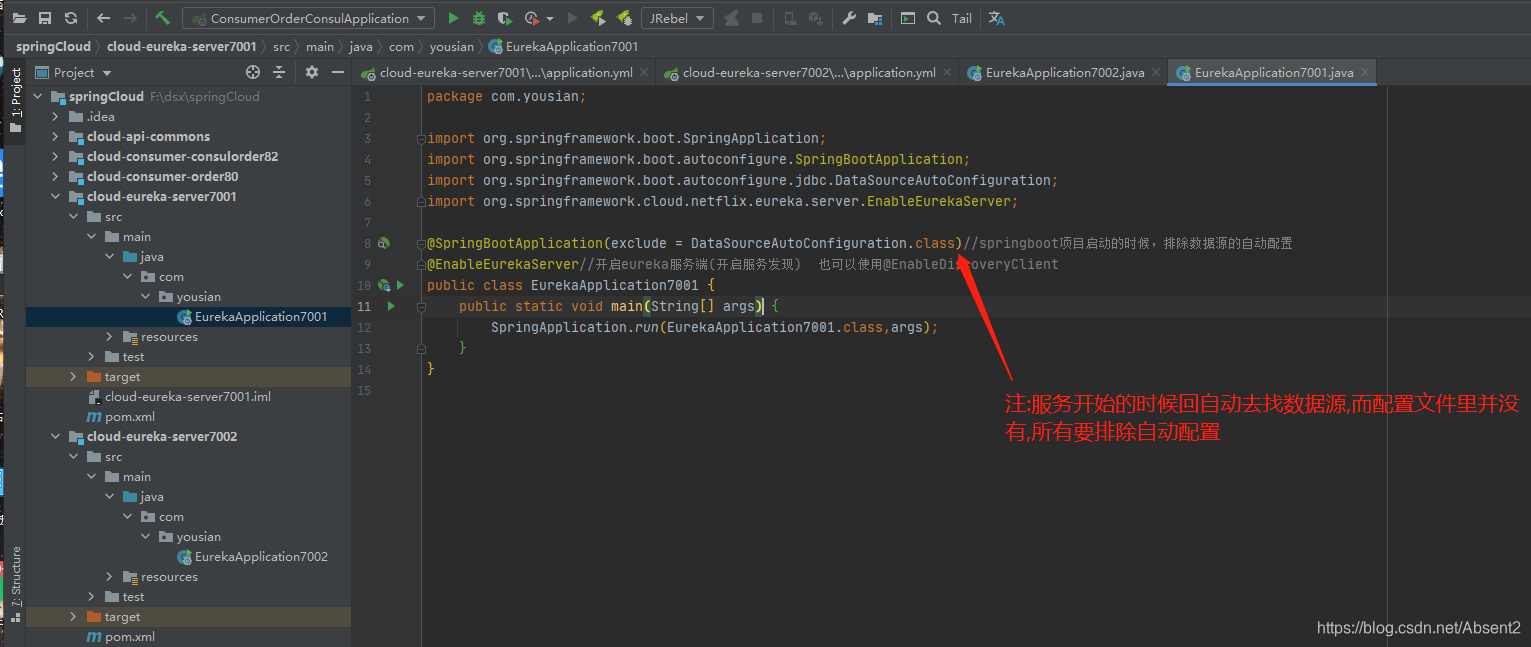Viewport: 1531px width, 647px height.
Task: Close the EurekaApplication7001.java tab
Action: click(1365, 72)
